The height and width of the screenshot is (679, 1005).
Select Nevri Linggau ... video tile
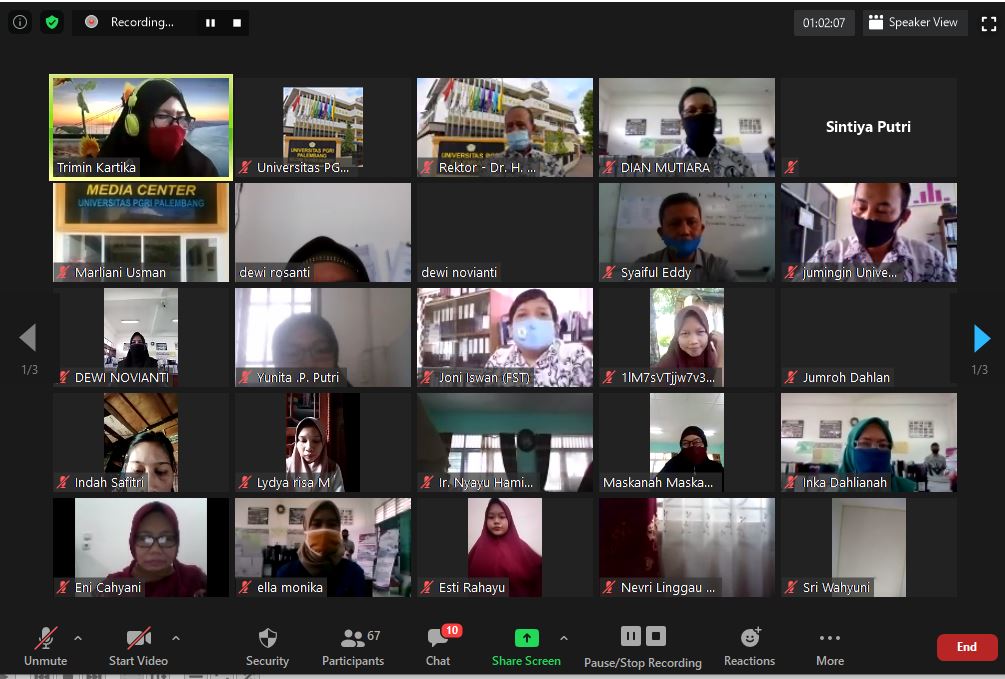click(687, 548)
